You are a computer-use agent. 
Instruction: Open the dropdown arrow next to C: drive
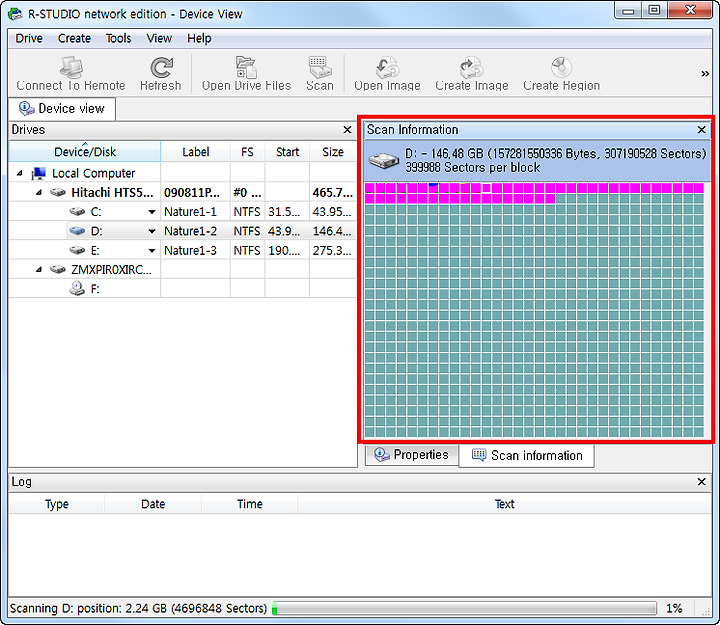(x=152, y=212)
